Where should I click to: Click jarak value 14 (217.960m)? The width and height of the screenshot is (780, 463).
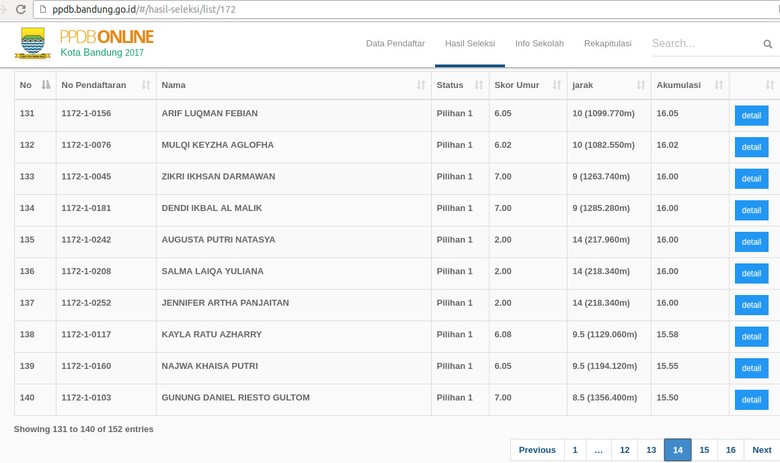[x=601, y=240]
